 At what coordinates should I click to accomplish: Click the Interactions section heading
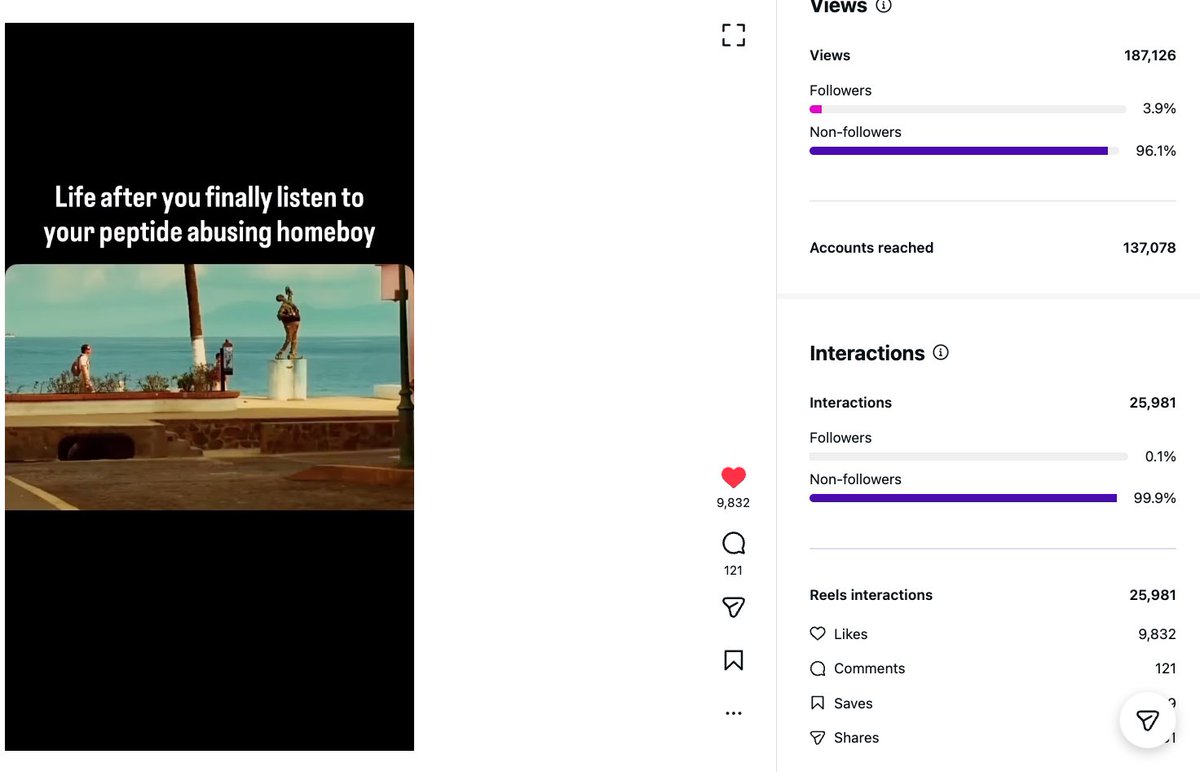click(x=867, y=353)
